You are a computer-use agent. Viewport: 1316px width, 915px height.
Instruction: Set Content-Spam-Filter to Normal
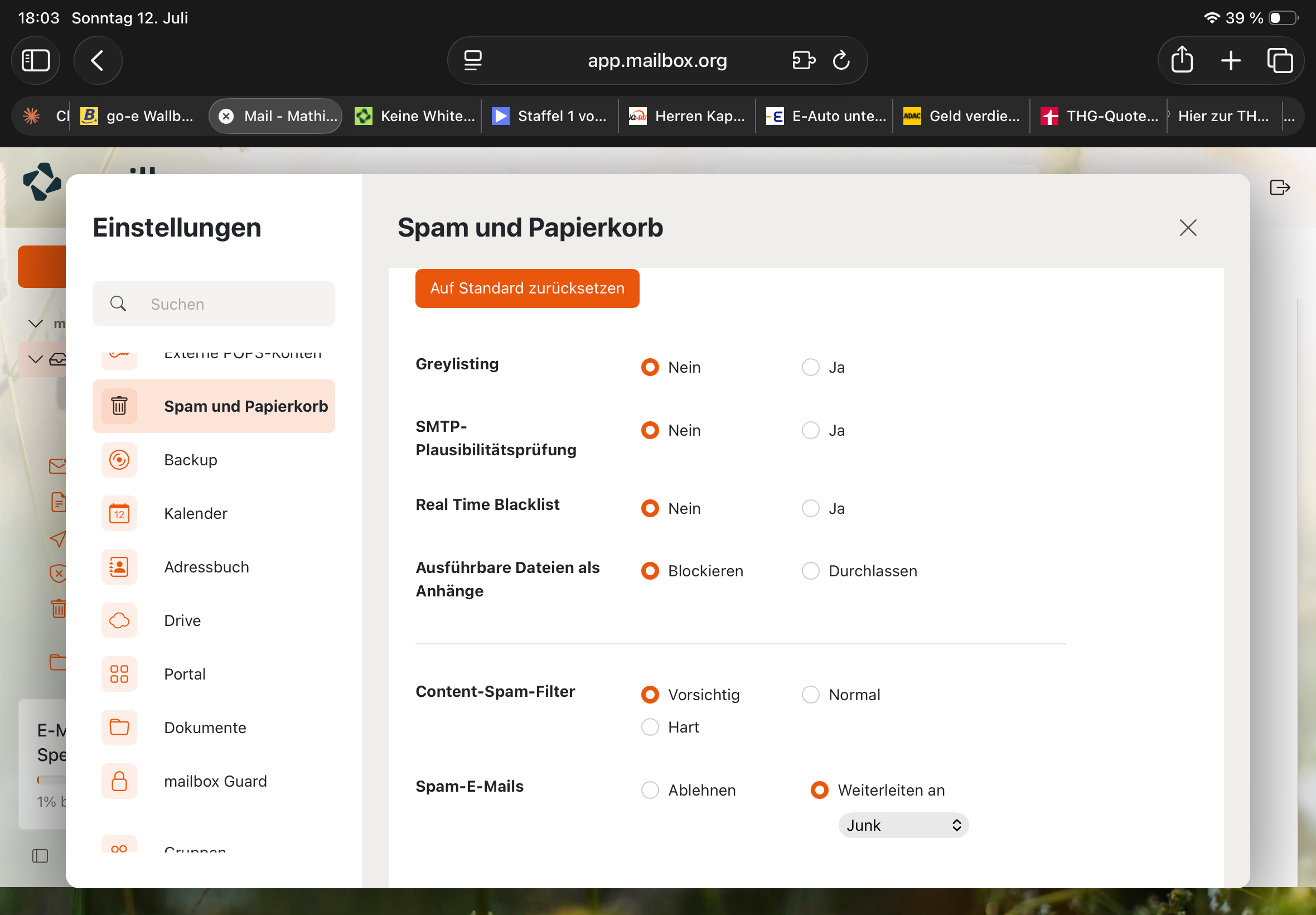pos(810,694)
